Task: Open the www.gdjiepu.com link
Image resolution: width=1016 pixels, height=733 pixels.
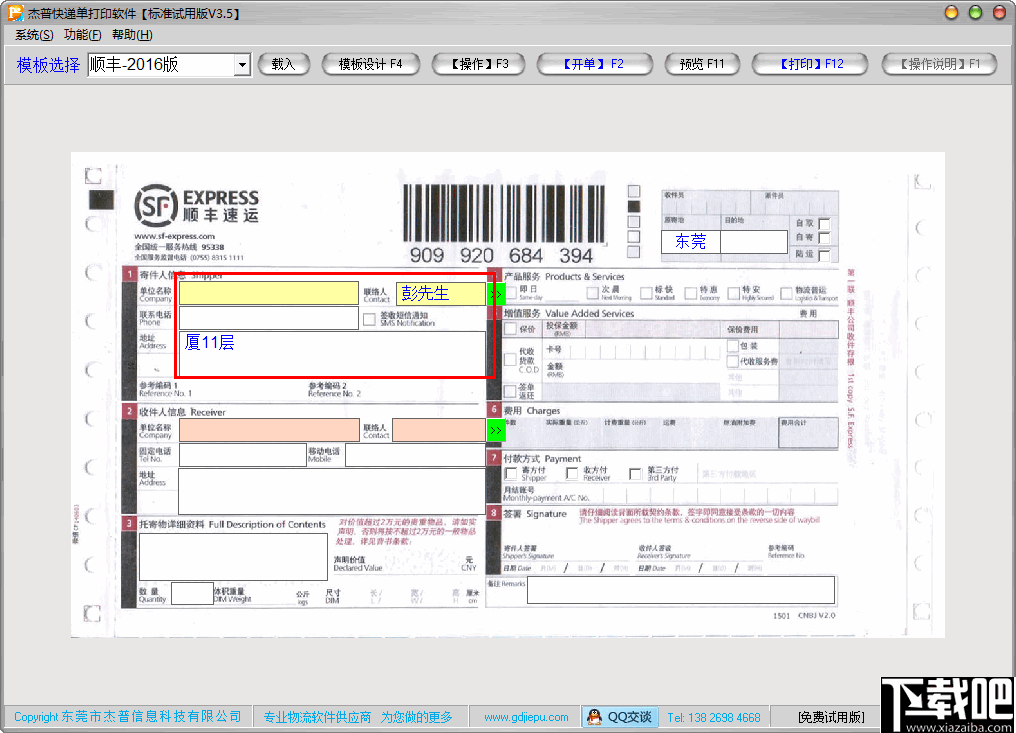Action: tap(526, 717)
